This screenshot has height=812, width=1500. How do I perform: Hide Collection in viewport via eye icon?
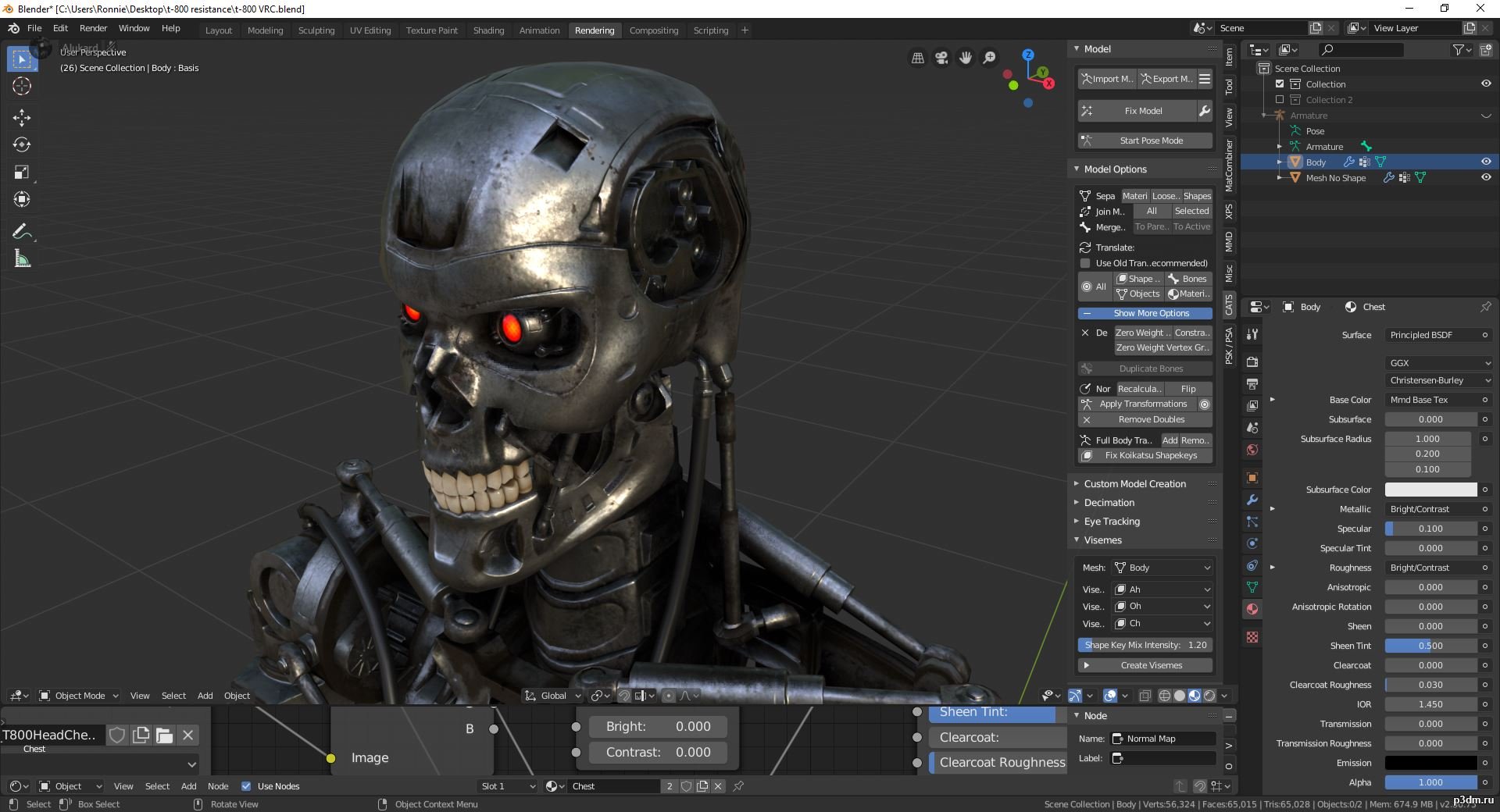1486,84
